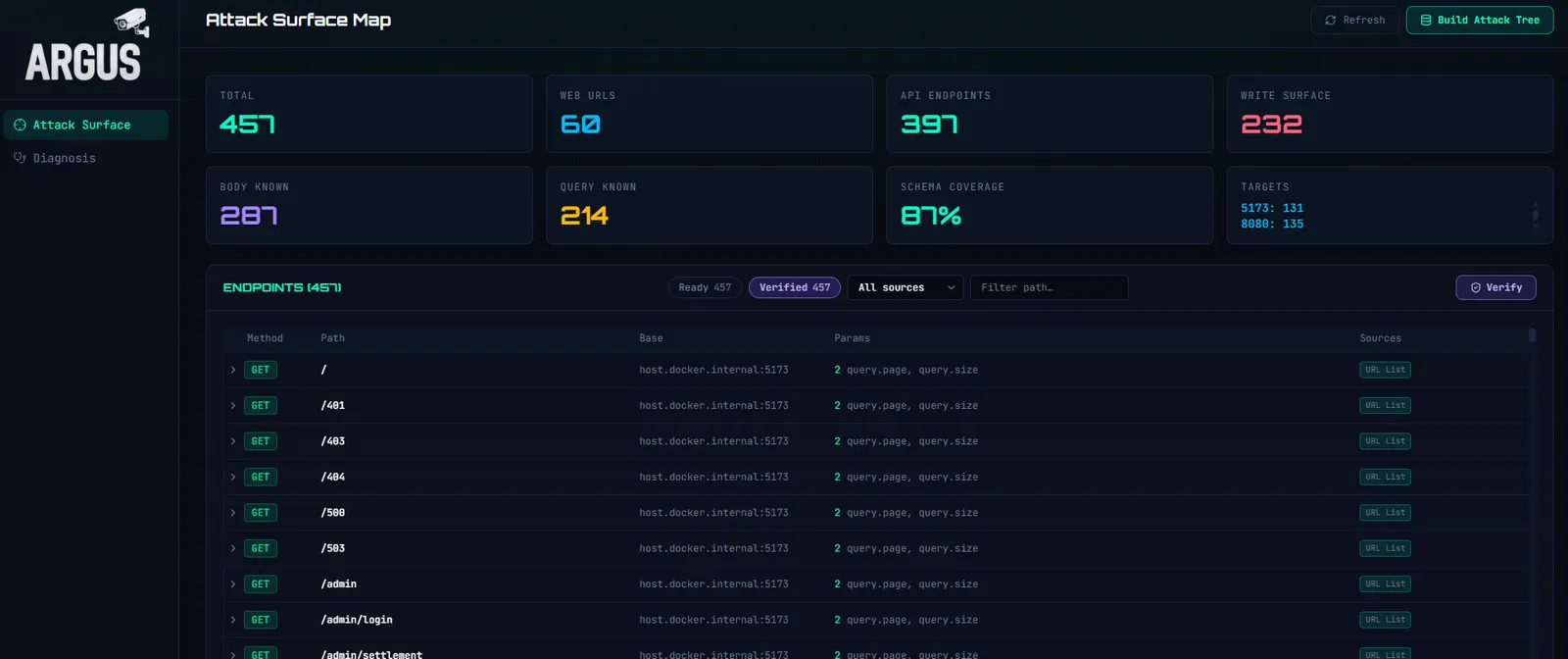Click Build Attack Tree button
This screenshot has width=1568, height=659.
(1480, 20)
